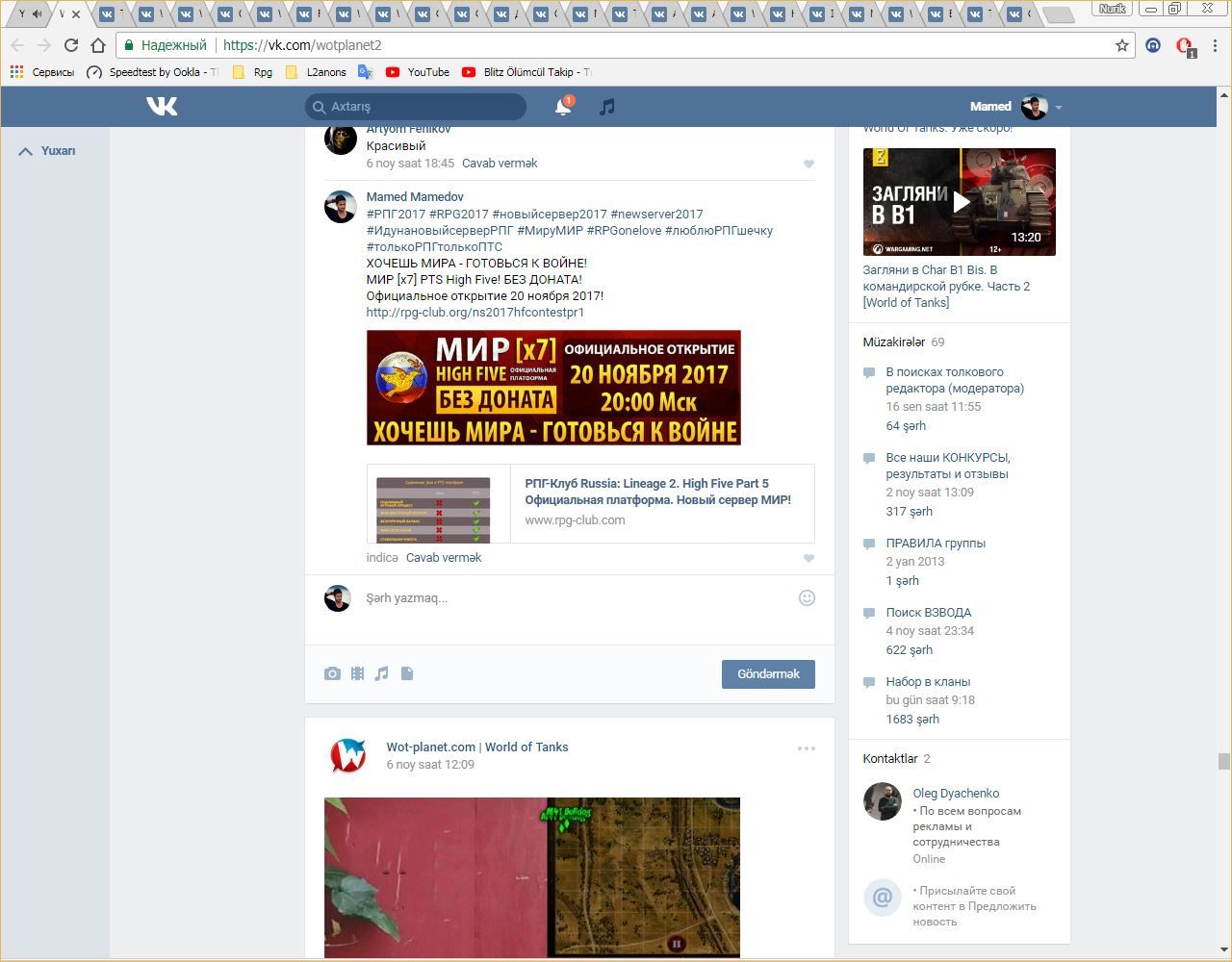The width and height of the screenshot is (1232, 962).
Task: Open Speedtest by Ookla bookmark
Action: tap(153, 72)
